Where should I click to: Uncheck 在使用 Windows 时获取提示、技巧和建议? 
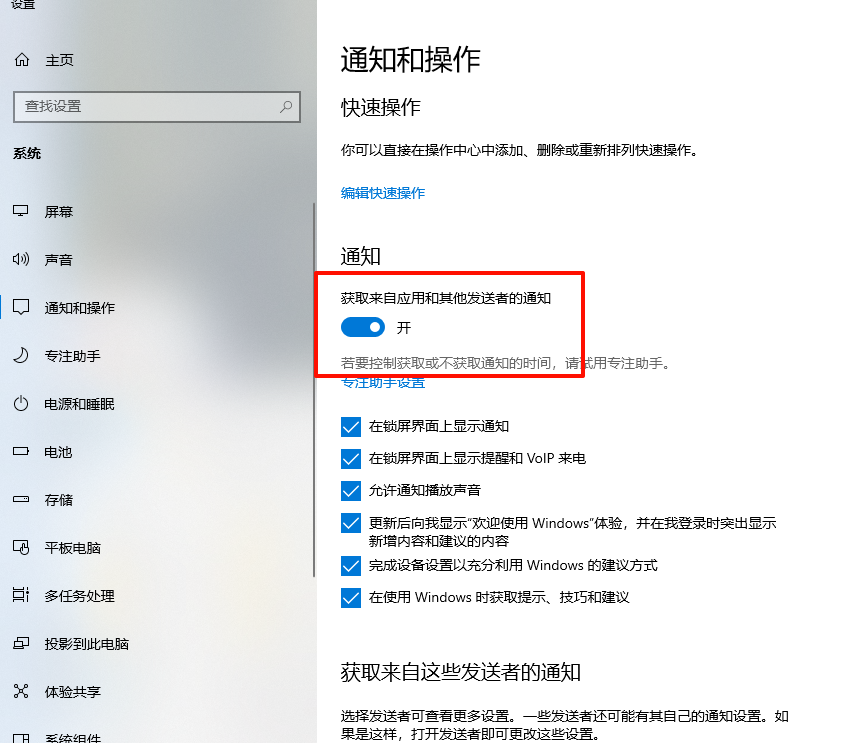(351, 598)
